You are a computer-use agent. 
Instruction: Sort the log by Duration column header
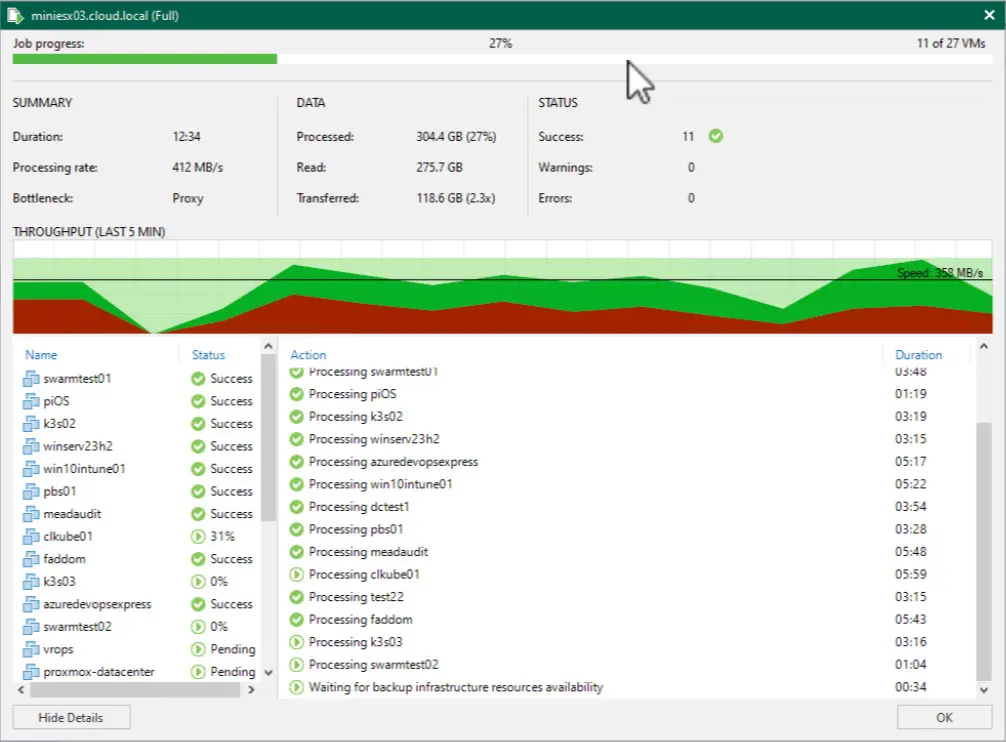pos(918,355)
